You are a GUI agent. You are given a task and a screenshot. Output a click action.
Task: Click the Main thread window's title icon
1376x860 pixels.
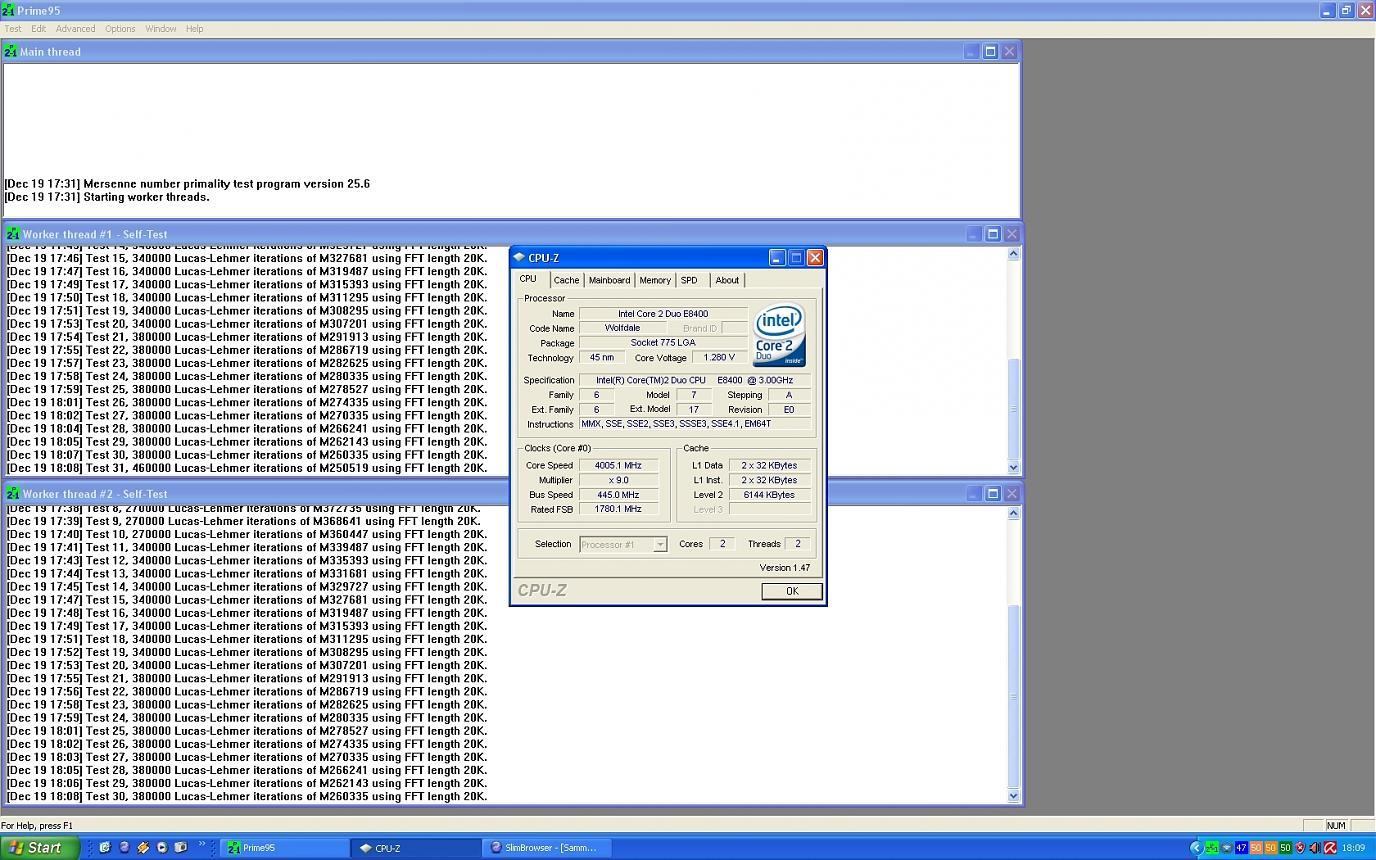pyautogui.click(x=11, y=51)
